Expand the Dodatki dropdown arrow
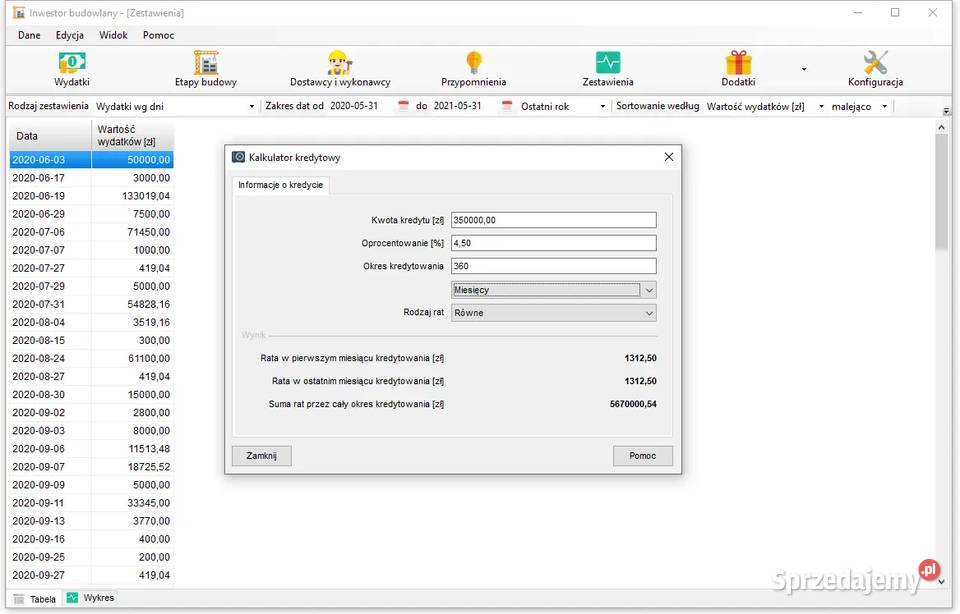This screenshot has width=960, height=614. (x=804, y=70)
